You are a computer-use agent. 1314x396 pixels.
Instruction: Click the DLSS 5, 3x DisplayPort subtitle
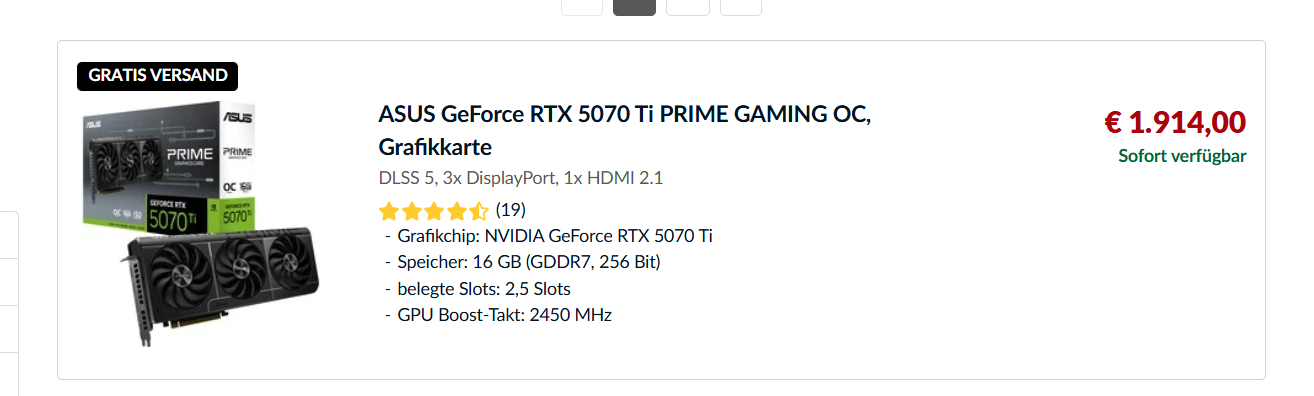pyautogui.click(x=521, y=178)
